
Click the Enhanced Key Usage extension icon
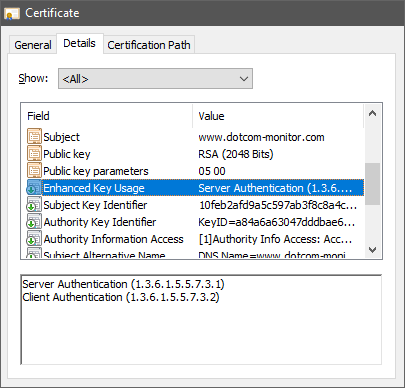(34, 188)
